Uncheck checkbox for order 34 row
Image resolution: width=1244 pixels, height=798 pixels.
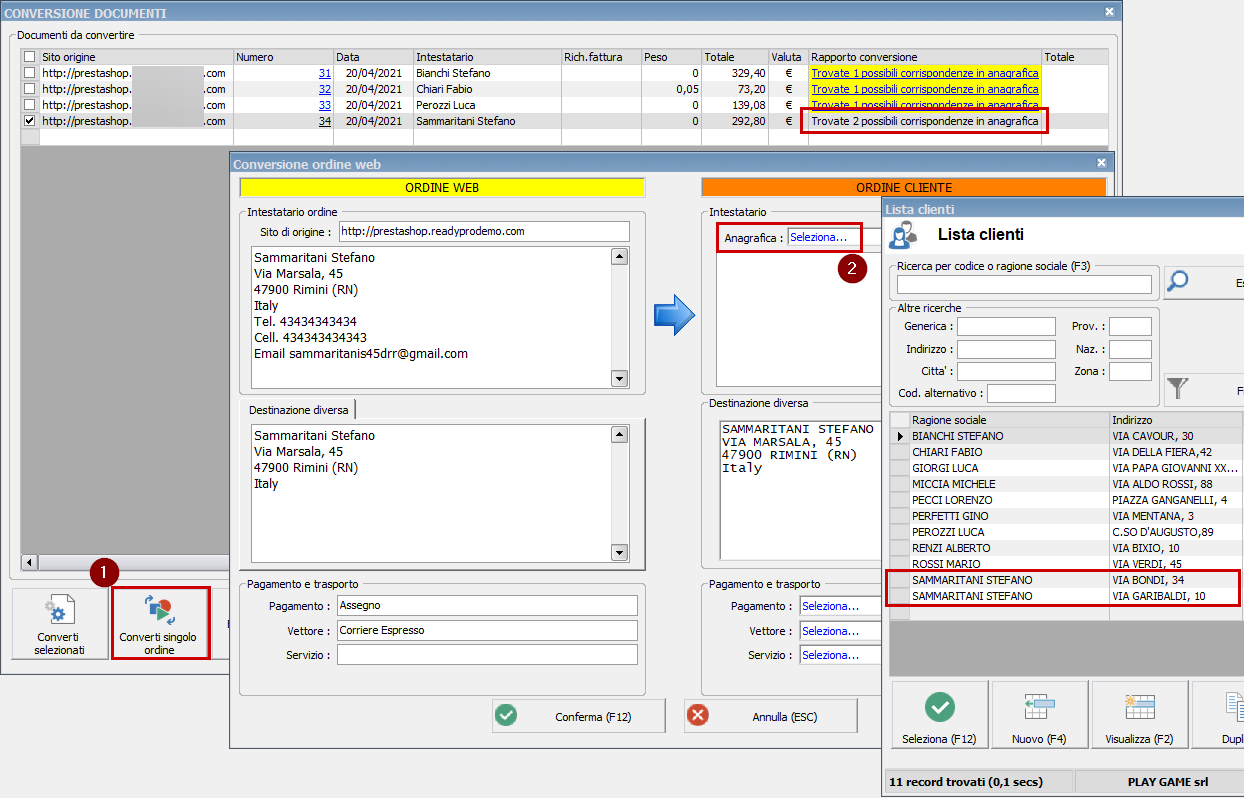pos(29,121)
